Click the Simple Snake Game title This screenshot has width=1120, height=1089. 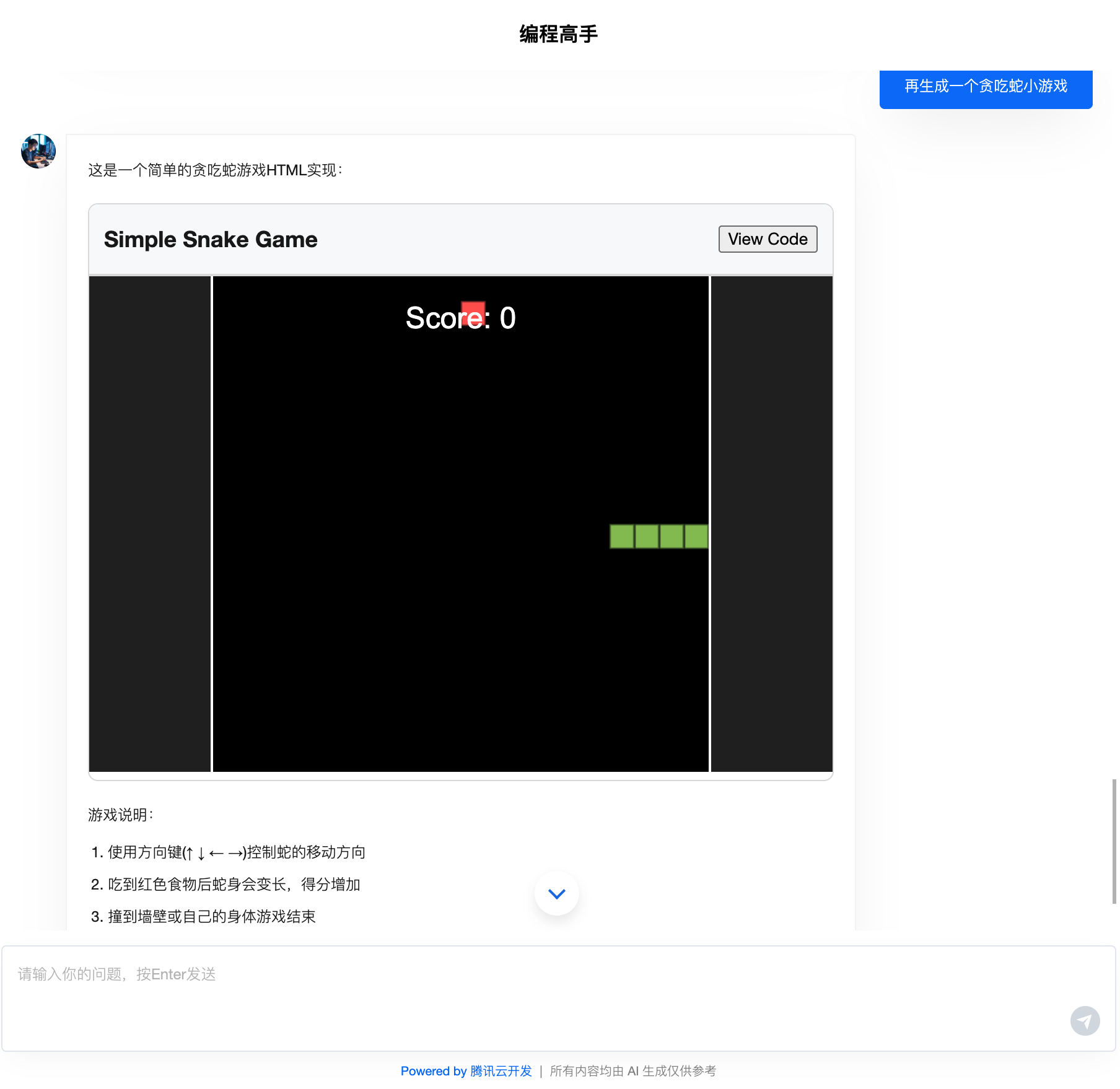tap(211, 240)
